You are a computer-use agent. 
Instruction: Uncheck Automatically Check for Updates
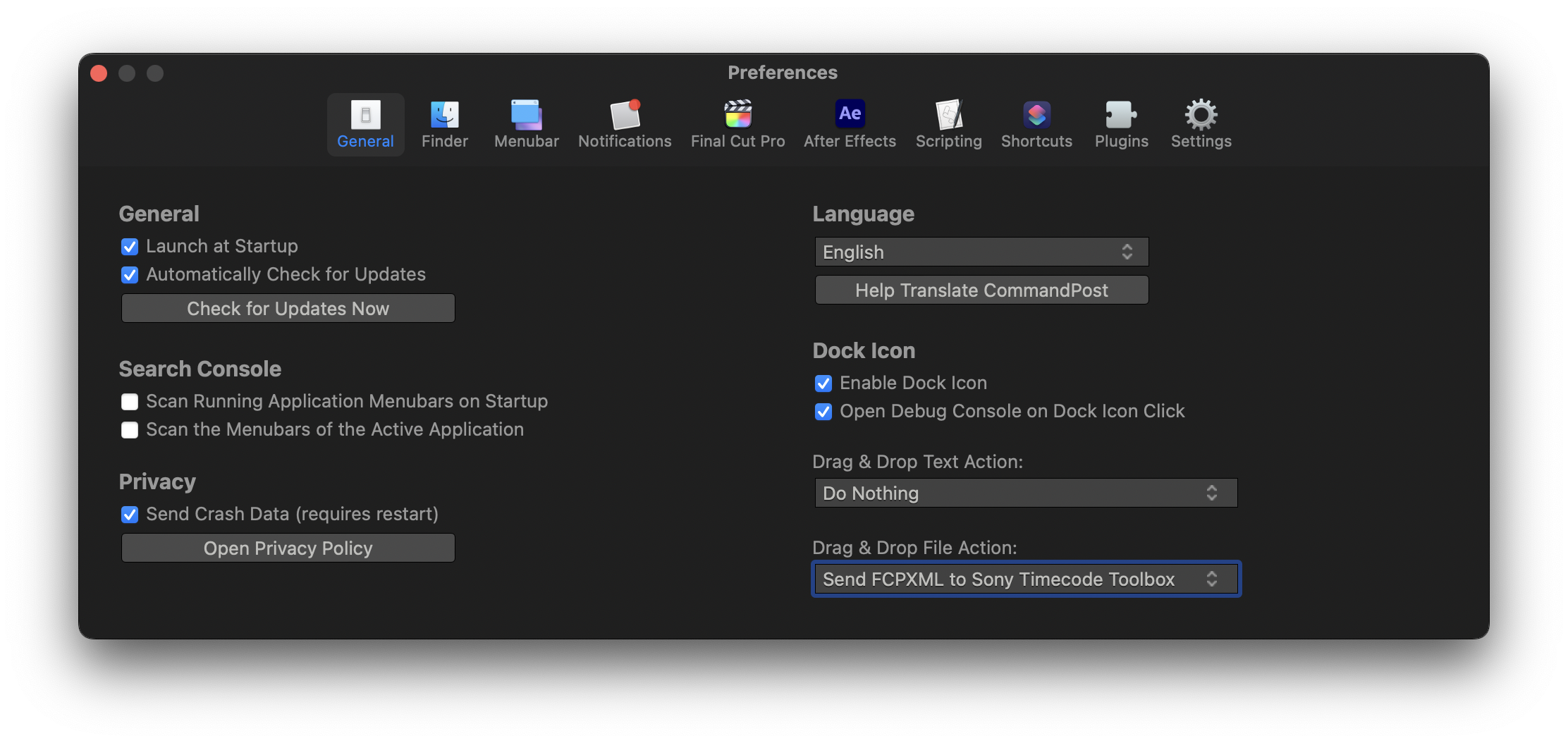click(130, 275)
